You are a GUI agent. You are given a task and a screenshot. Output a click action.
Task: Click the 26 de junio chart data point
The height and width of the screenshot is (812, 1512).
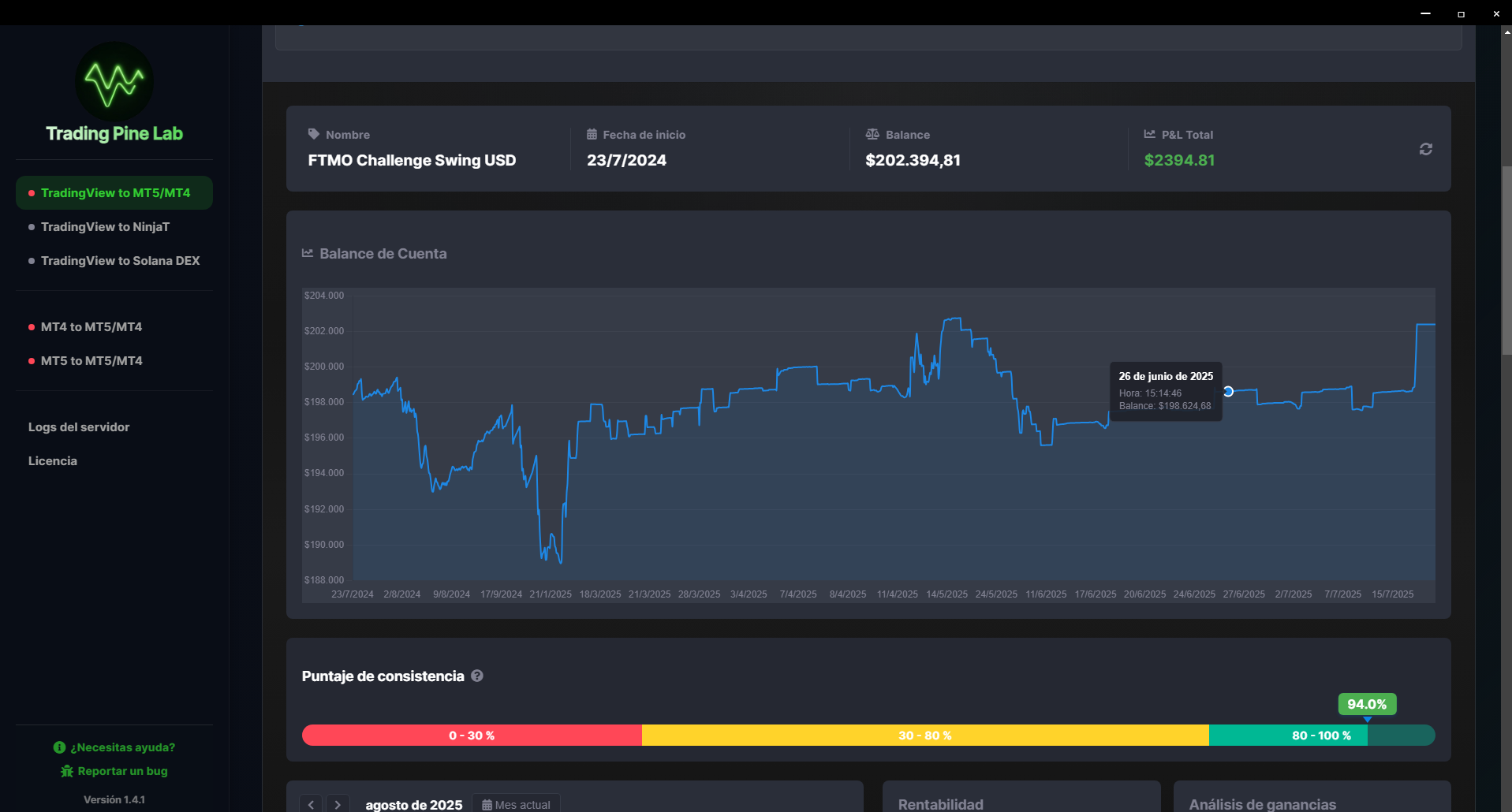coord(1228,392)
